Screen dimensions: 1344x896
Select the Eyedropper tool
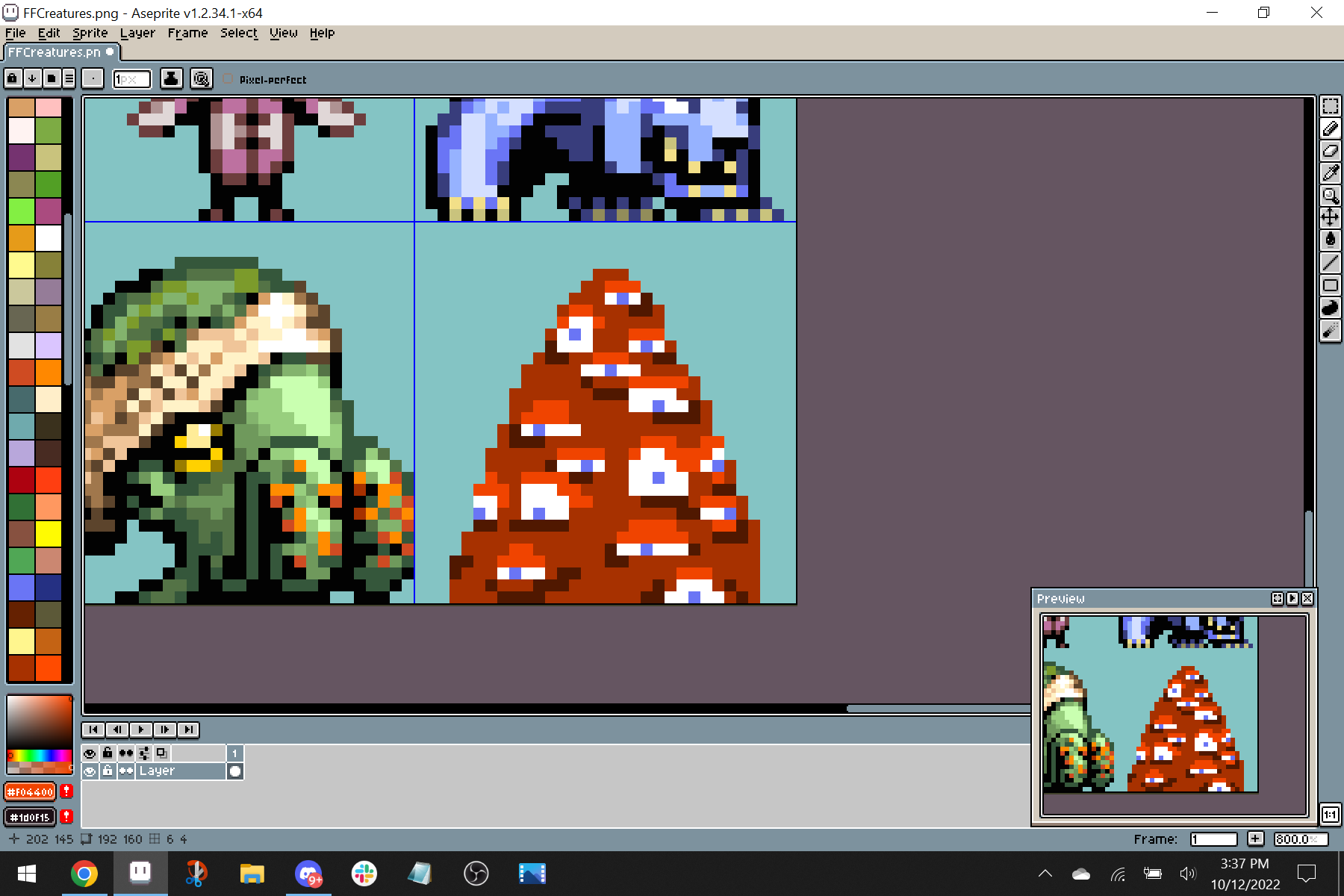pos(1330,173)
